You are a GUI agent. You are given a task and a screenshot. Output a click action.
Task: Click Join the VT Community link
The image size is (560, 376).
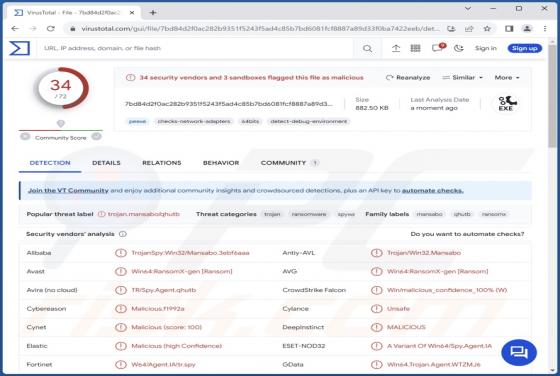[x=68, y=191]
